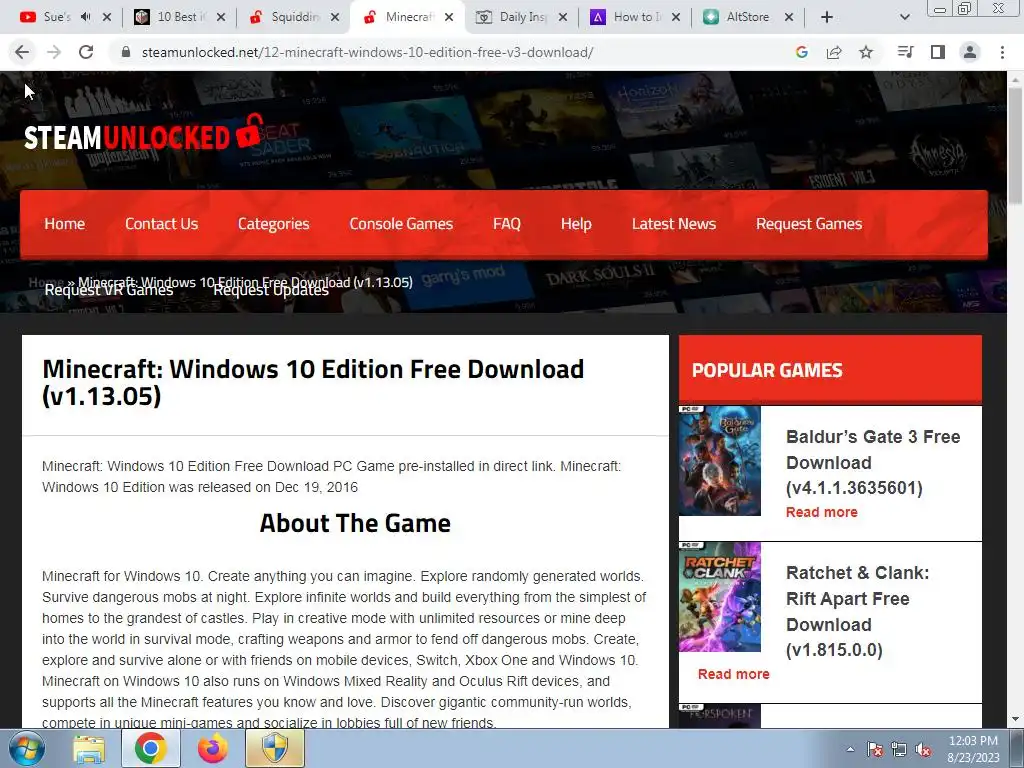Image resolution: width=1024 pixels, height=768 pixels.
Task: Switch to the AltStore tab
Action: tap(738, 17)
